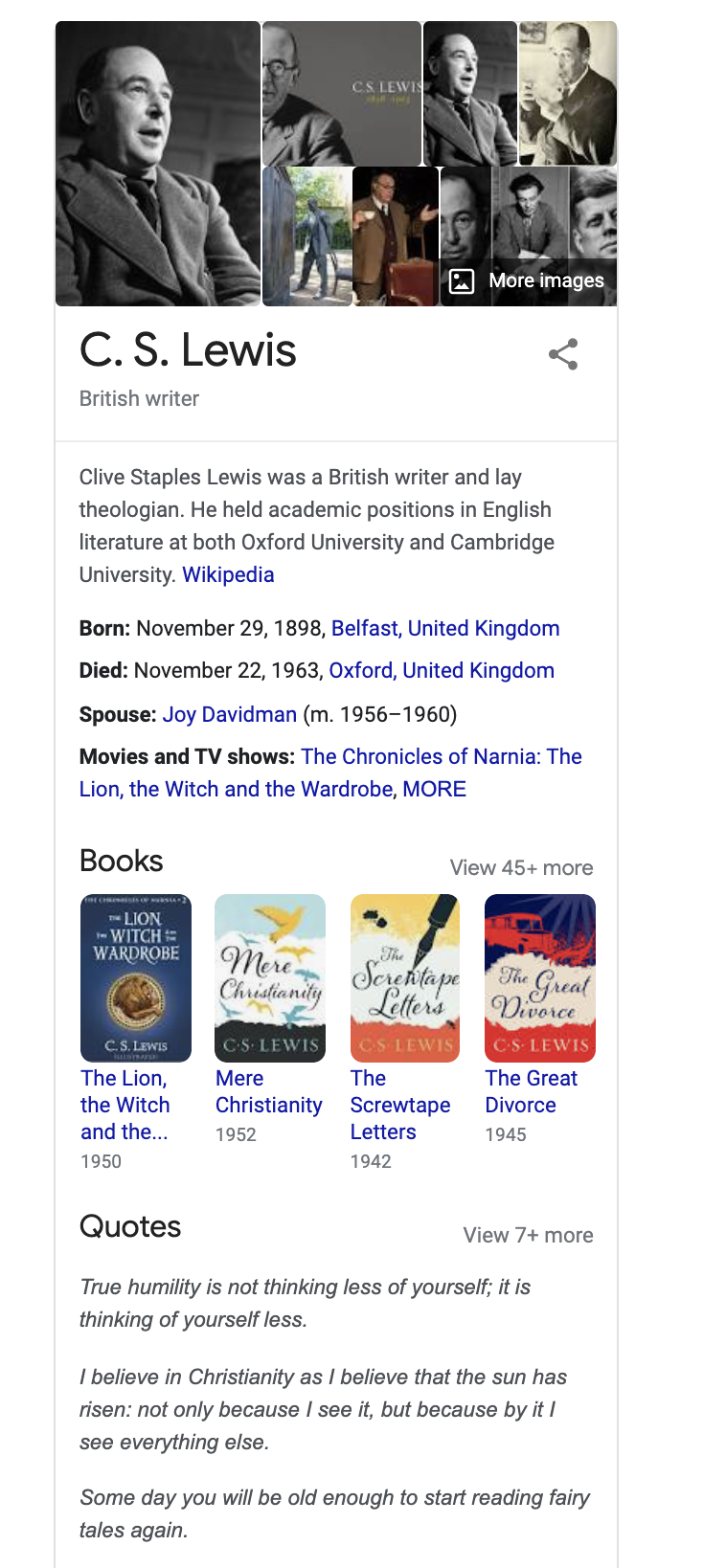Click the humility quote text
726x1568 pixels.
pyautogui.click(x=305, y=1303)
